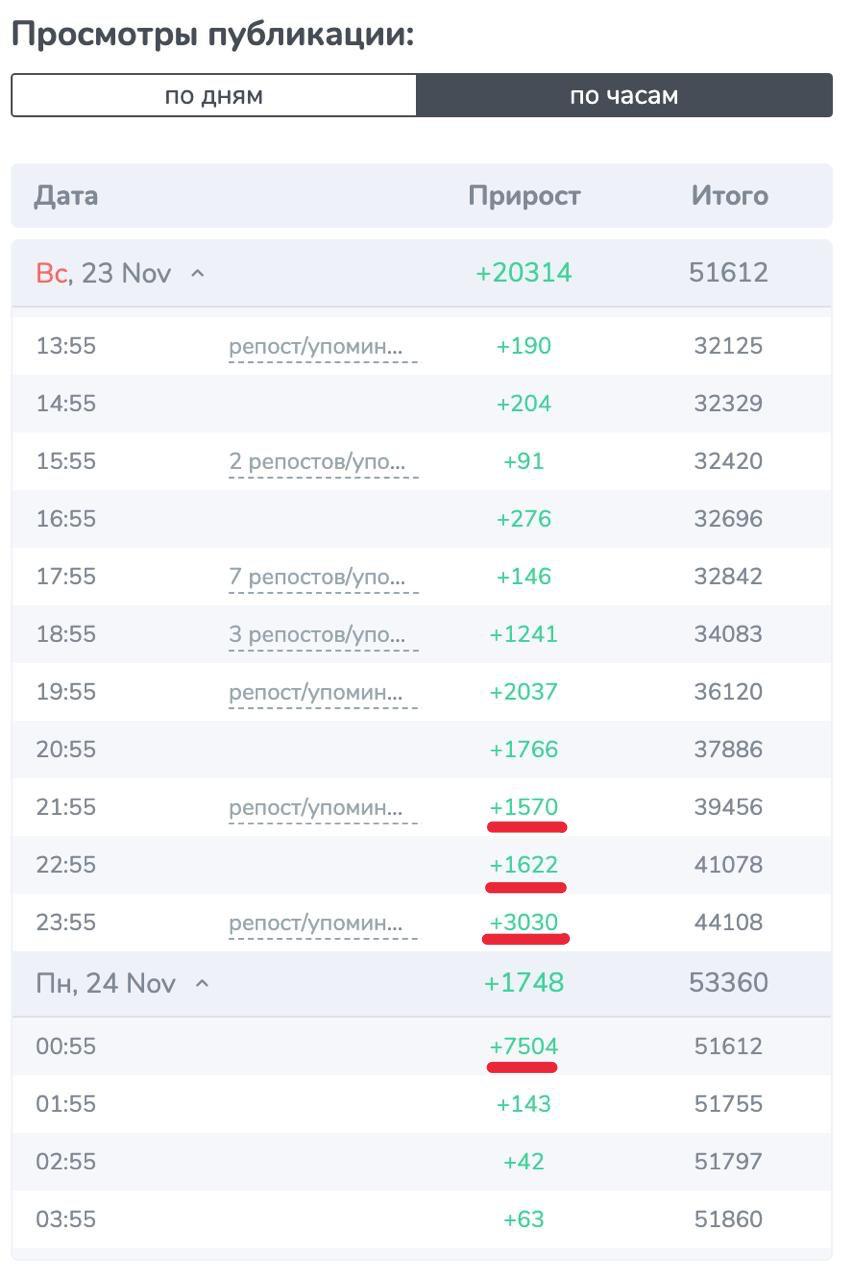Click the "Дата" column header

tap(66, 196)
